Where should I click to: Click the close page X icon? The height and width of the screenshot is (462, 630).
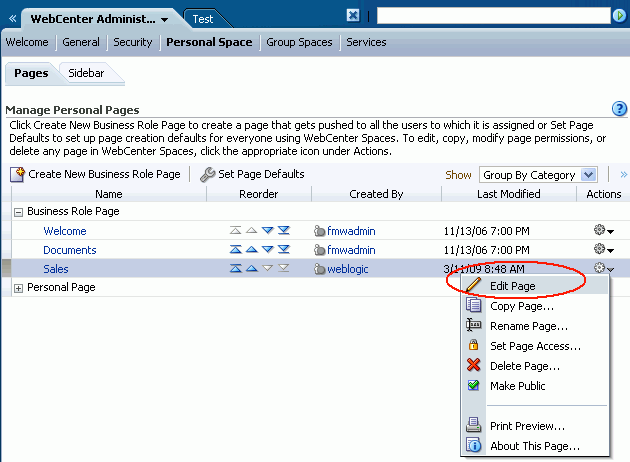click(353, 16)
